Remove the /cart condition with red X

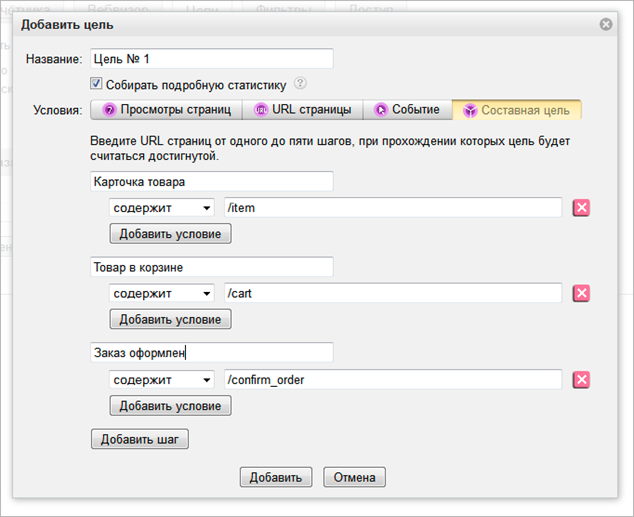point(581,293)
